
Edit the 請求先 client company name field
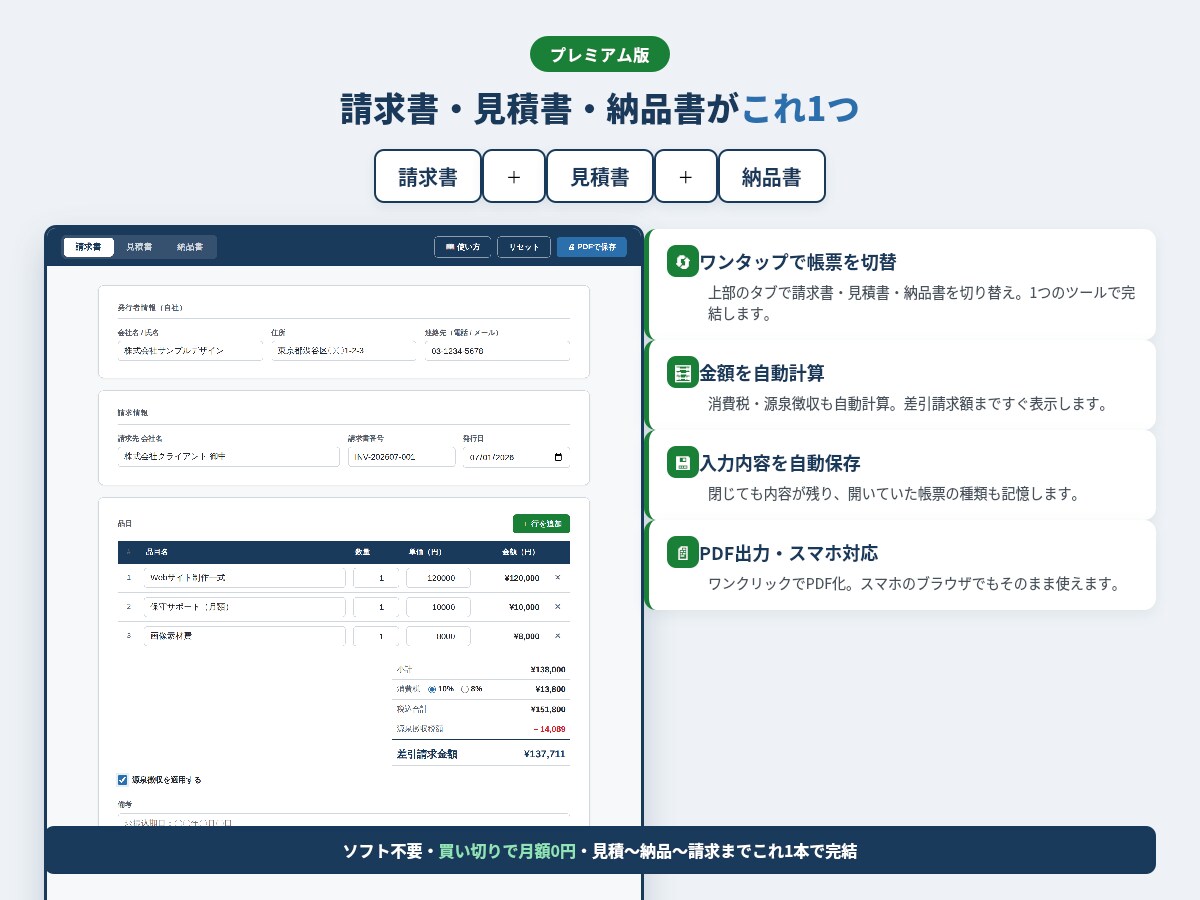229,456
